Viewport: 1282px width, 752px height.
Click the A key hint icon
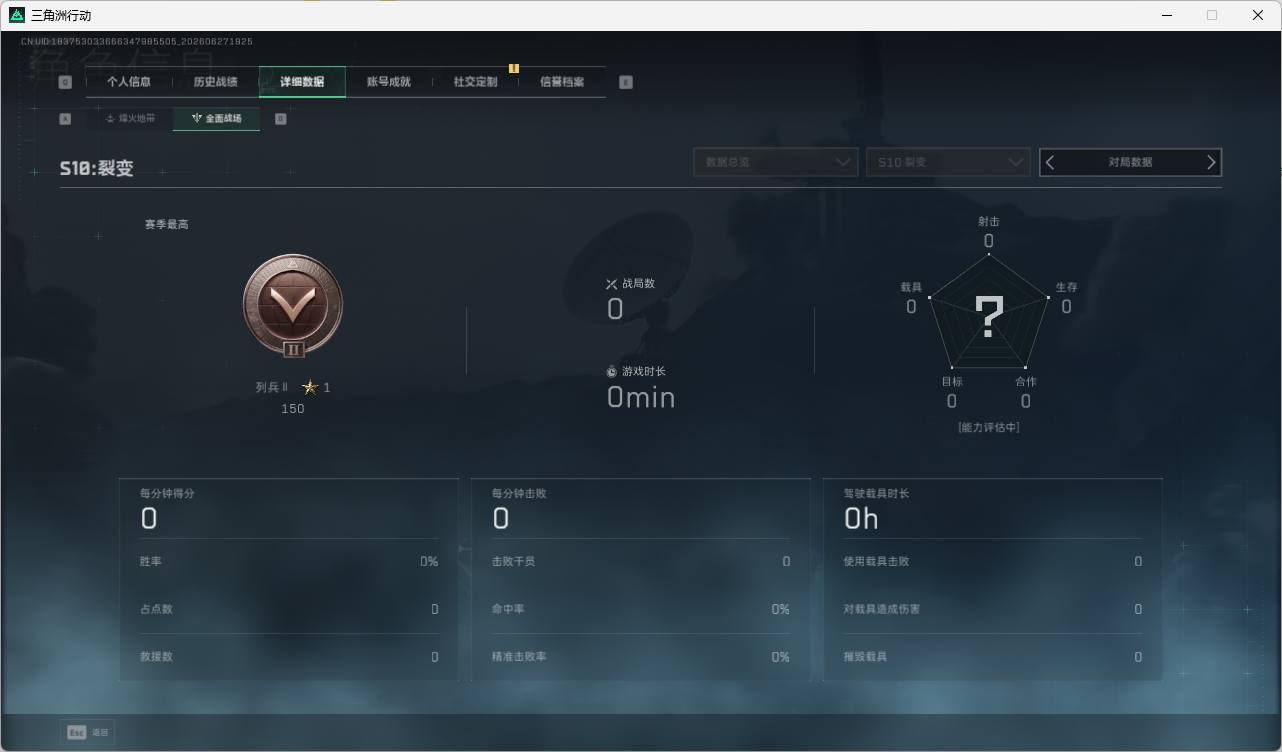pos(65,118)
